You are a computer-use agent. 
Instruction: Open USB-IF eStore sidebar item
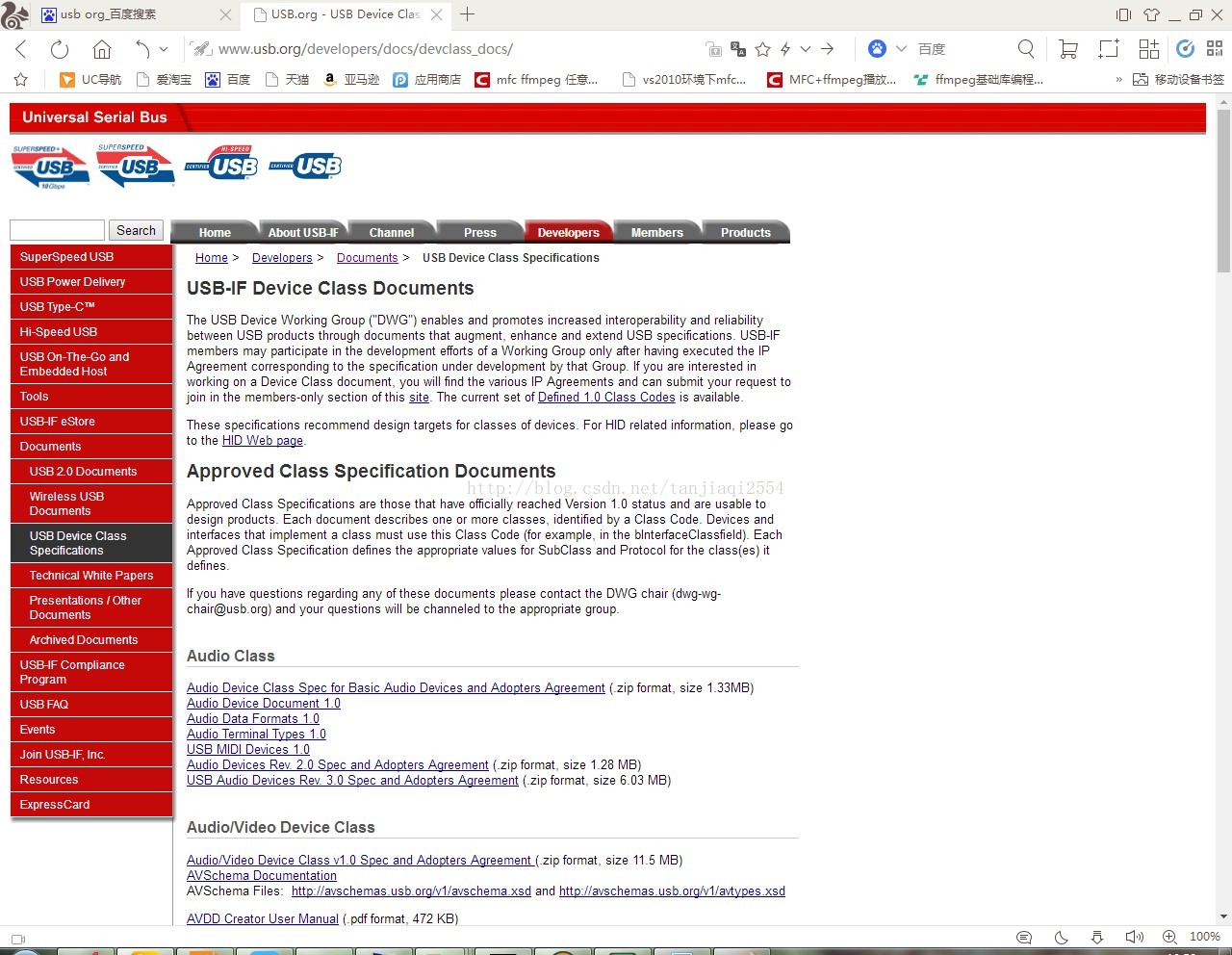91,422
